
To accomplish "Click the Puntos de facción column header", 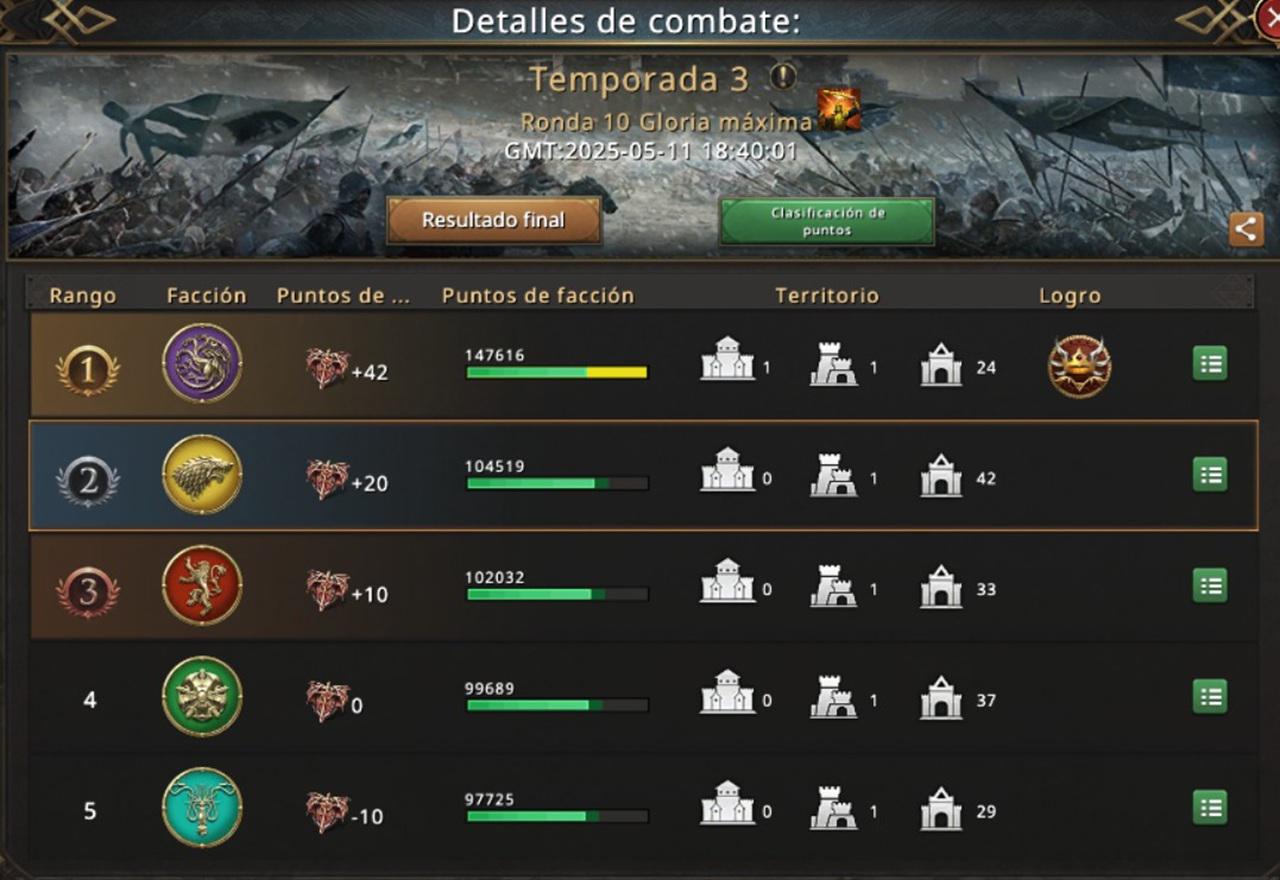I will 538,295.
